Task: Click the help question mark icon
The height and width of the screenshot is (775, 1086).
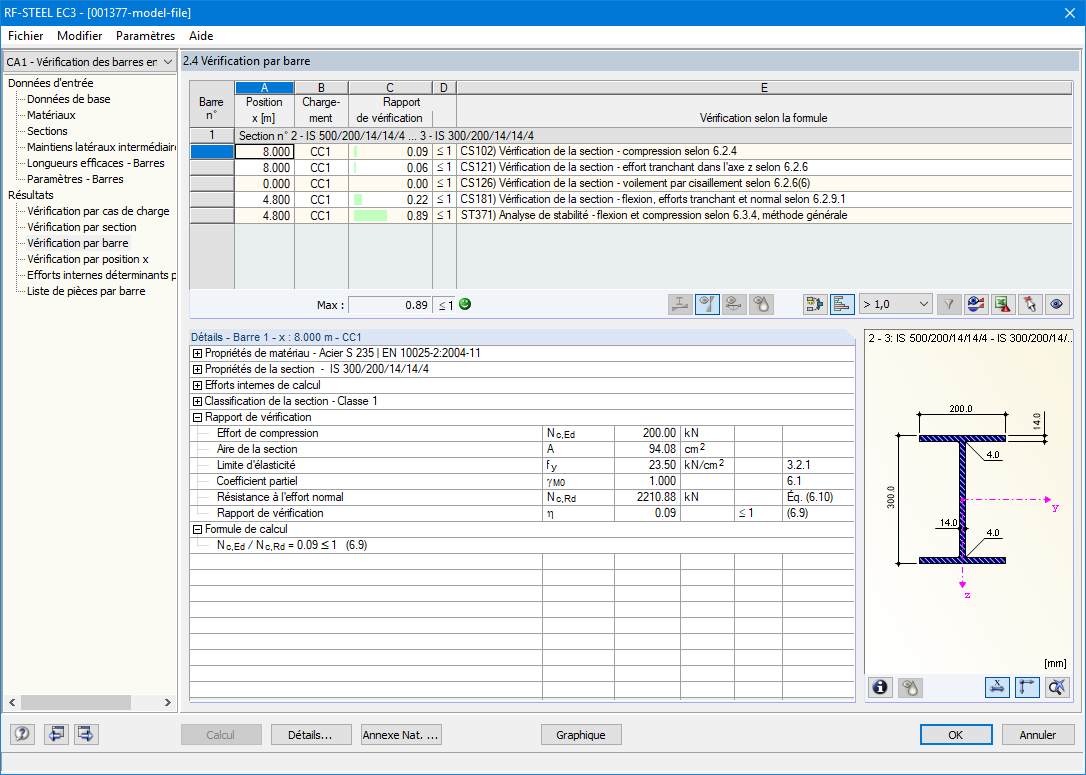Action: pos(22,734)
